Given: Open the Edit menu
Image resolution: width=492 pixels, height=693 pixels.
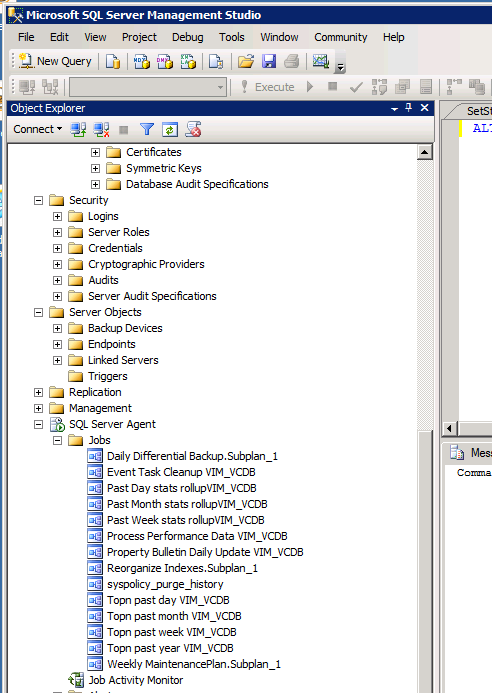Looking at the screenshot, I should pyautogui.click(x=59, y=37).
